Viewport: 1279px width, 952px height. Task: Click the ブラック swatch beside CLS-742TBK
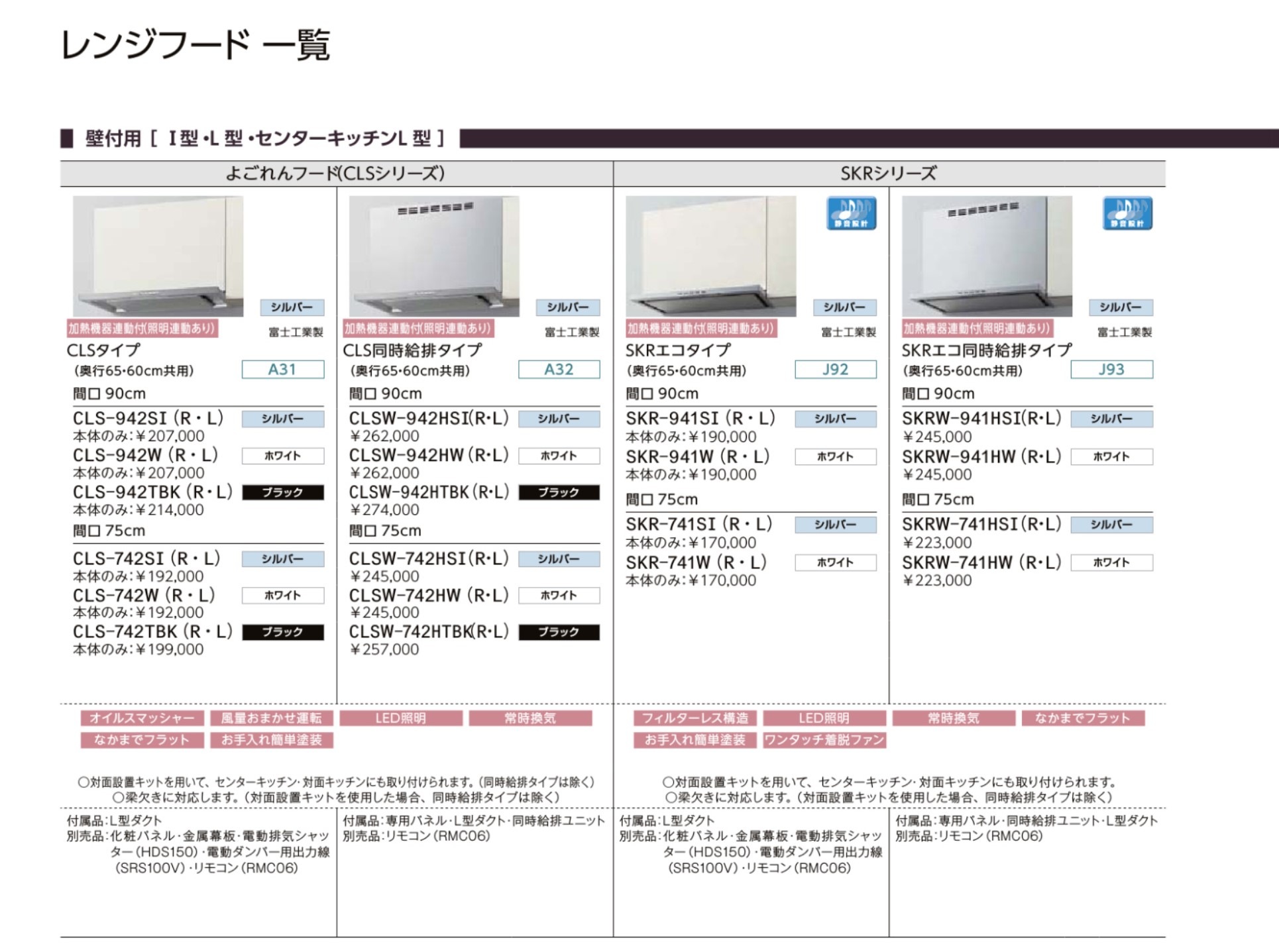pos(283,632)
